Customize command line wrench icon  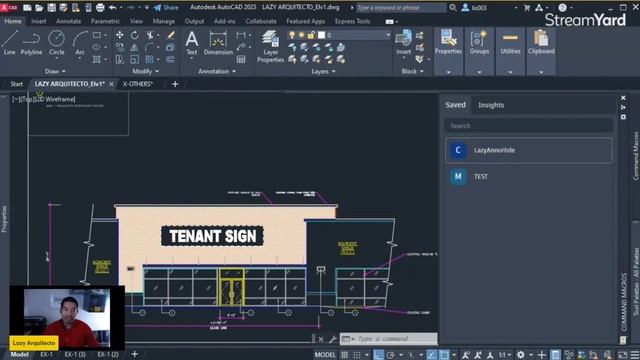[333, 339]
